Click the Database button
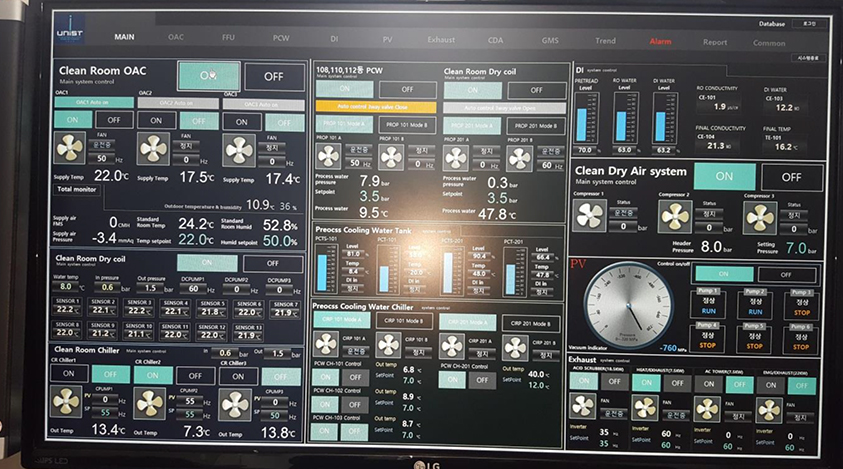 pyautogui.click(x=771, y=23)
